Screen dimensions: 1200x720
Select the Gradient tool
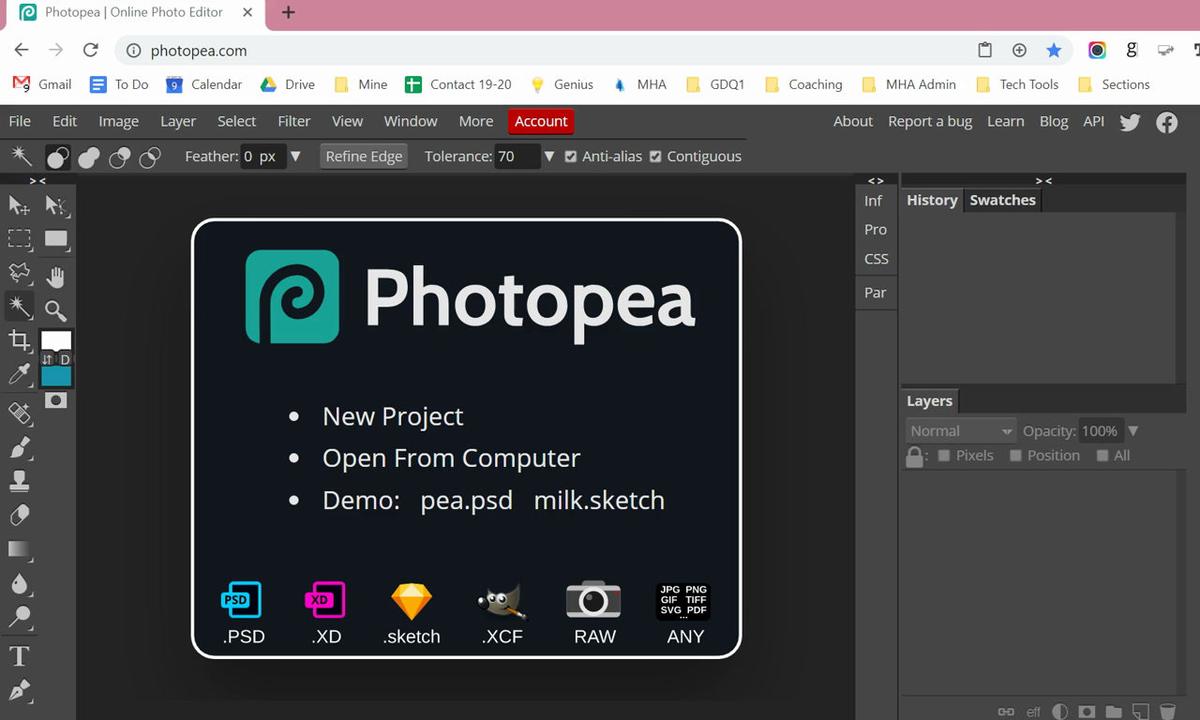19,550
